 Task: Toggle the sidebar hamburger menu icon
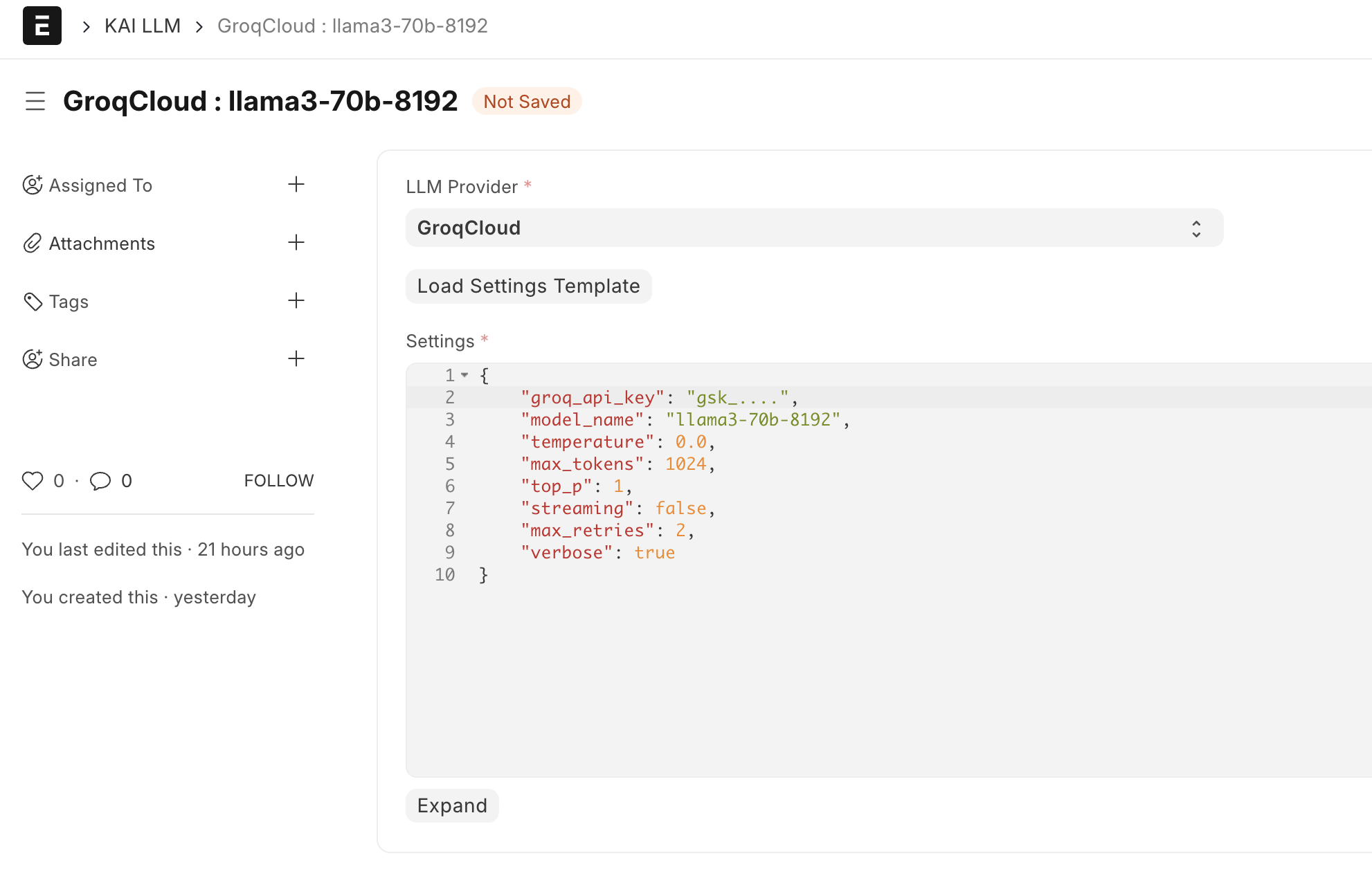point(35,101)
